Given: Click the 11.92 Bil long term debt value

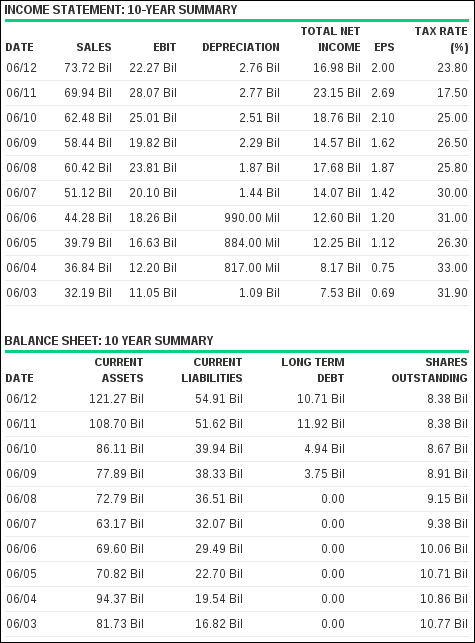Looking at the screenshot, I should tap(321, 424).
